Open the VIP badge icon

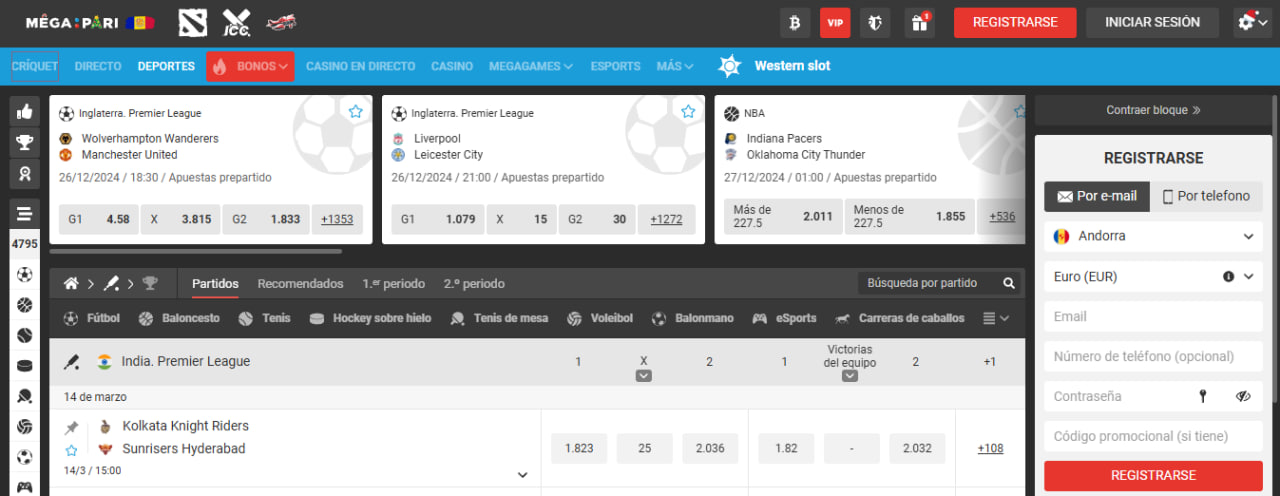[835, 22]
